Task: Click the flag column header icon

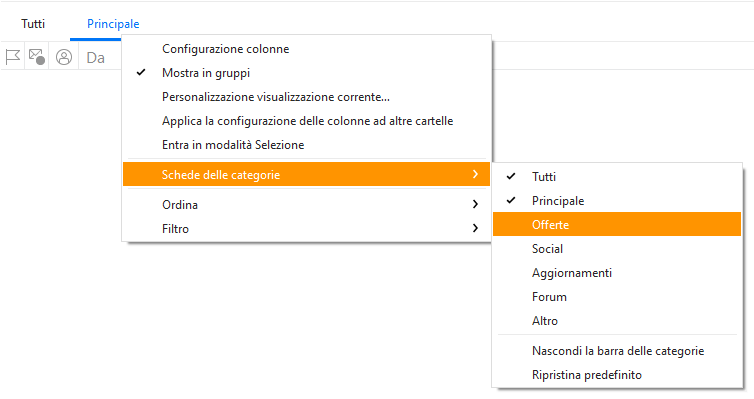Action: (x=13, y=57)
